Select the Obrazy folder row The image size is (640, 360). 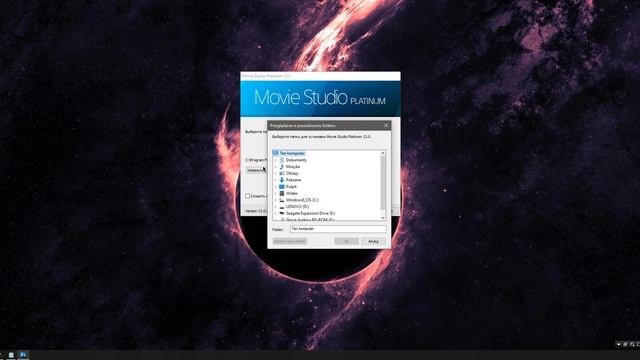click(292, 173)
